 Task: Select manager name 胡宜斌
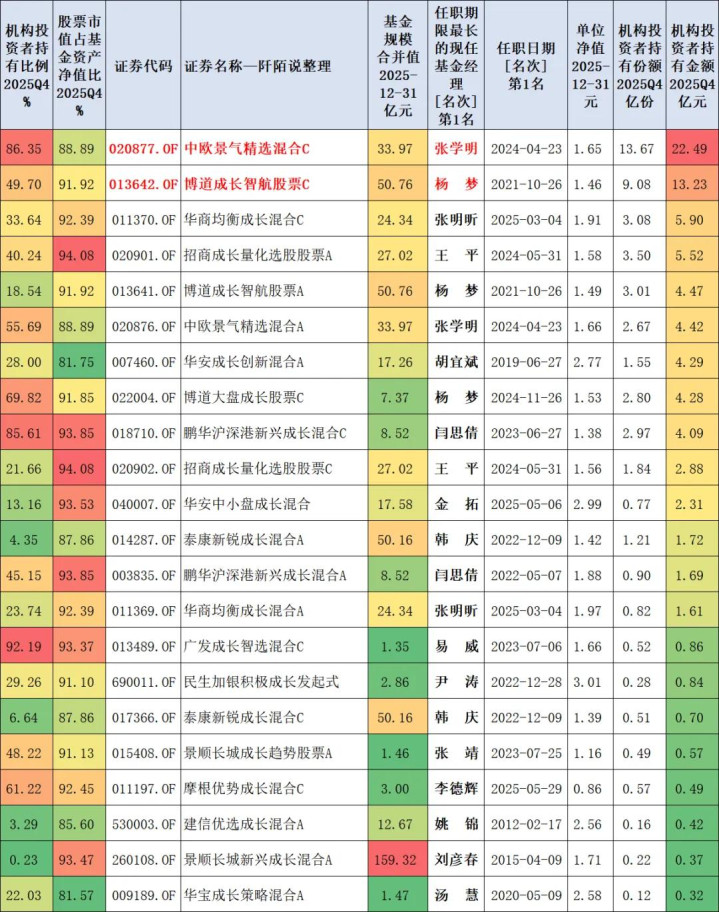point(456,362)
